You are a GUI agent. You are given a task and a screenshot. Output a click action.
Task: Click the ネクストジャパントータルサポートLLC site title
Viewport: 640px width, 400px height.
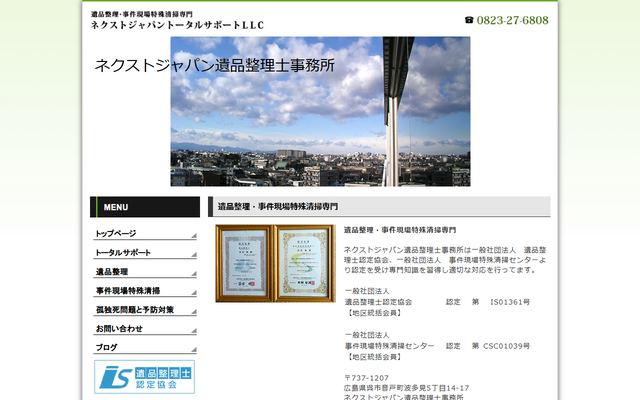178,25
